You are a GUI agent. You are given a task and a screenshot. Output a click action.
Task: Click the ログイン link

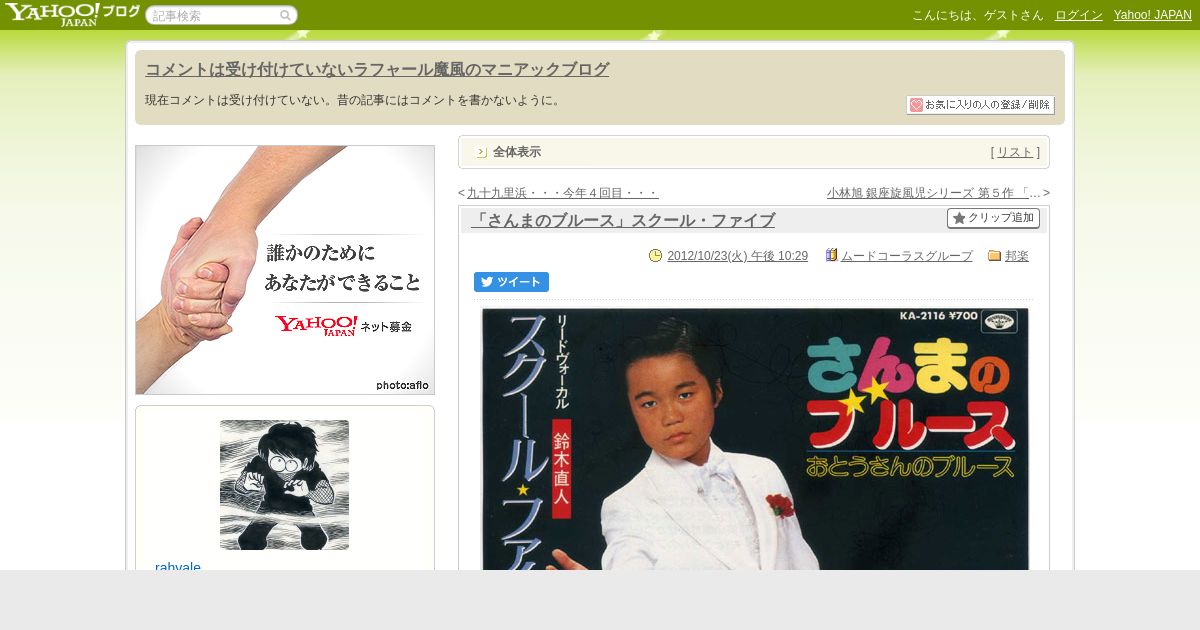click(1079, 15)
